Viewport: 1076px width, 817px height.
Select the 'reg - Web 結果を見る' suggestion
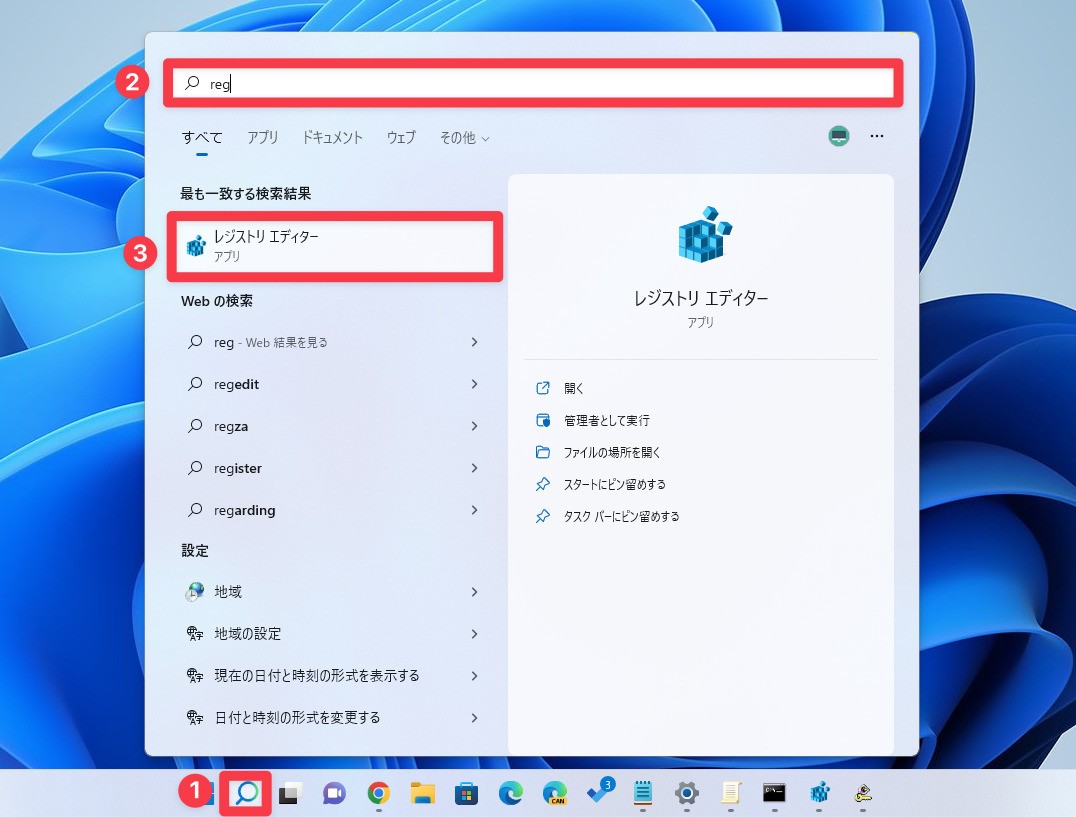(332, 342)
